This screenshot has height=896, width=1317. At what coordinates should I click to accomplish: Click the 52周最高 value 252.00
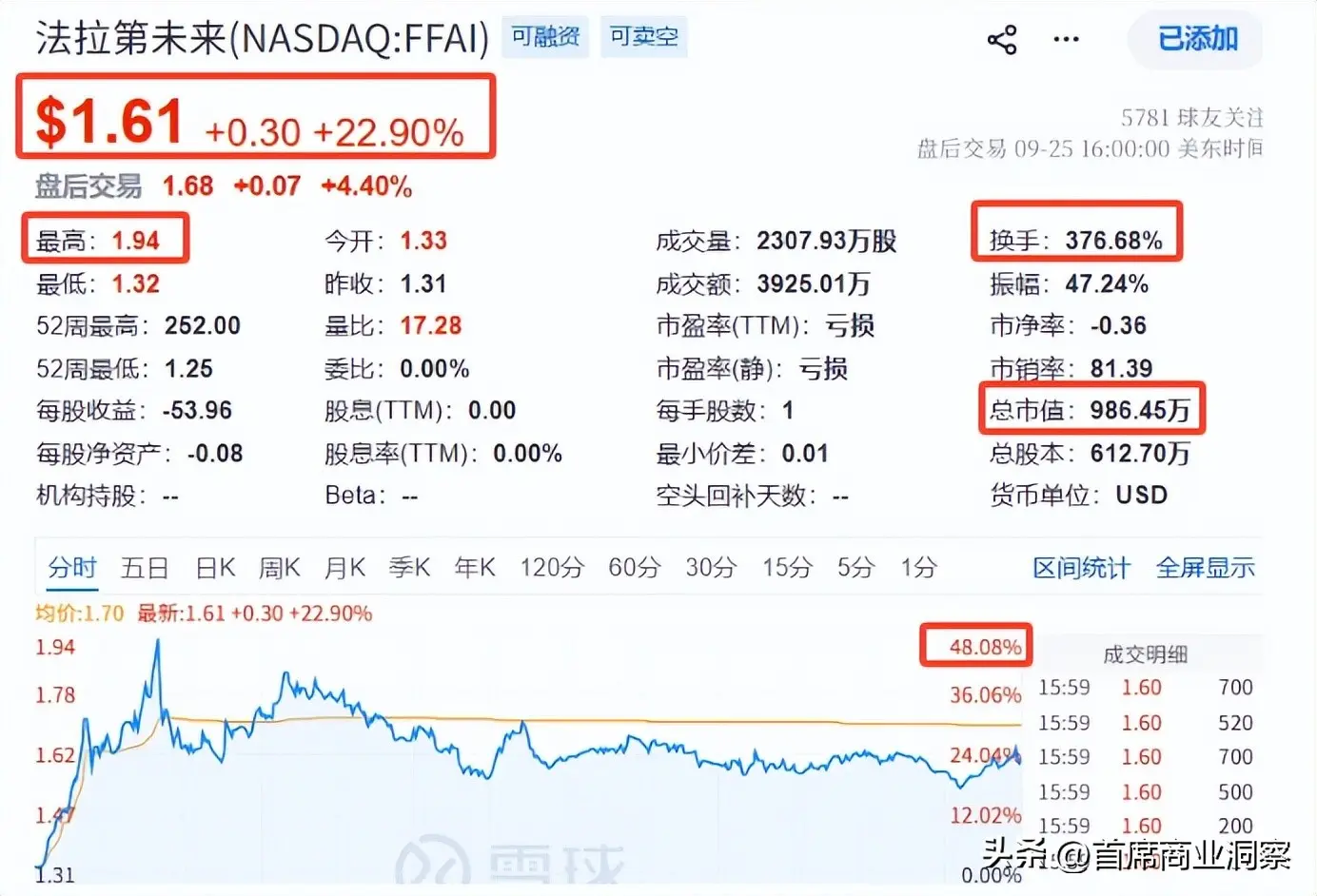click(203, 325)
